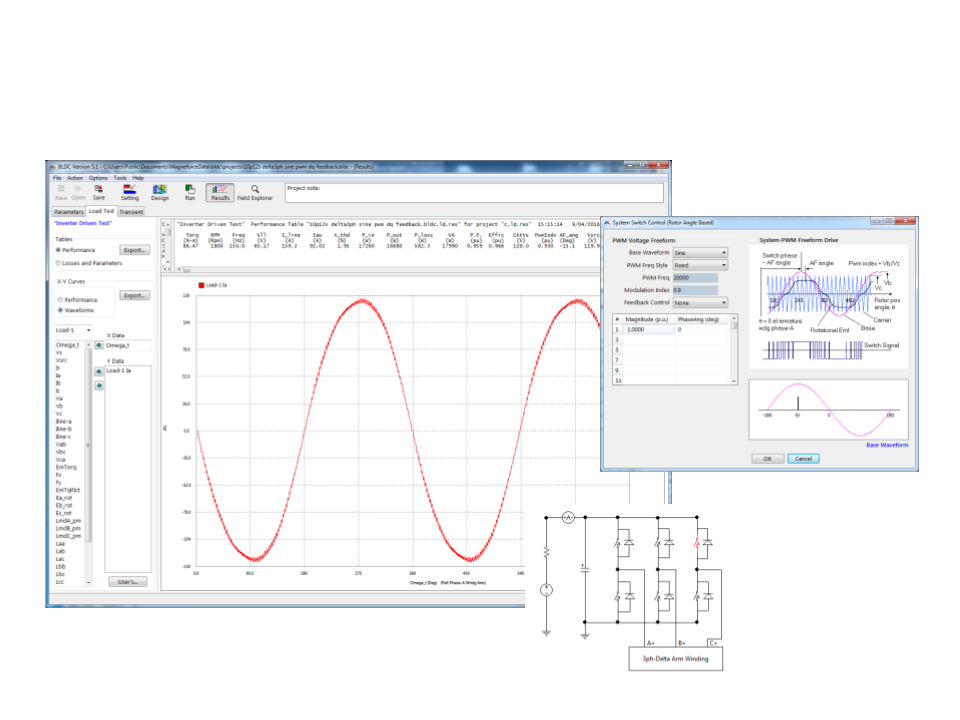Click the PhaseAng cell in row 1
Image resolution: width=960 pixels, height=720 pixels.
point(703,329)
